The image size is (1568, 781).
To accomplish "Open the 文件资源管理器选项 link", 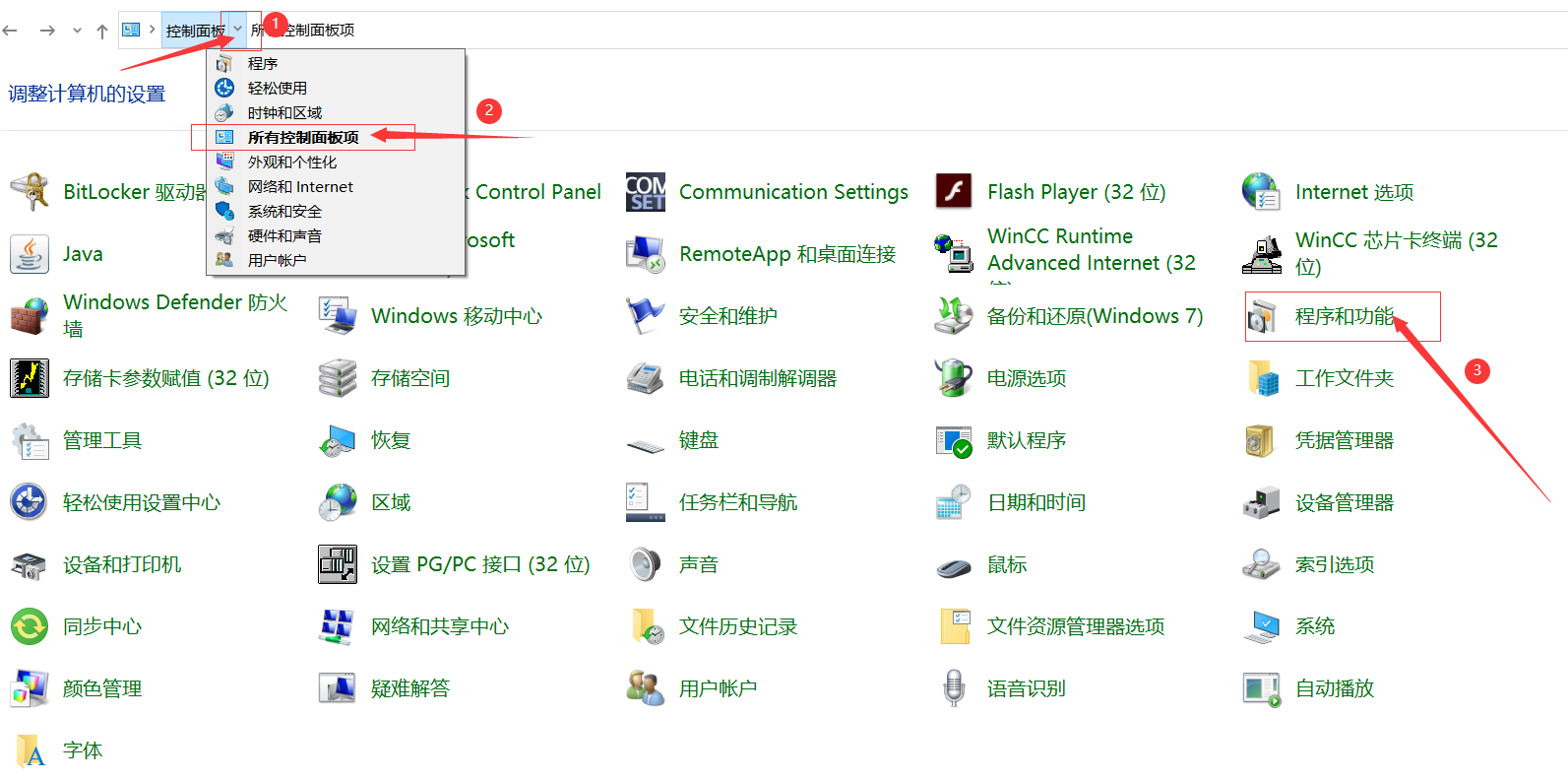I will tap(1076, 626).
